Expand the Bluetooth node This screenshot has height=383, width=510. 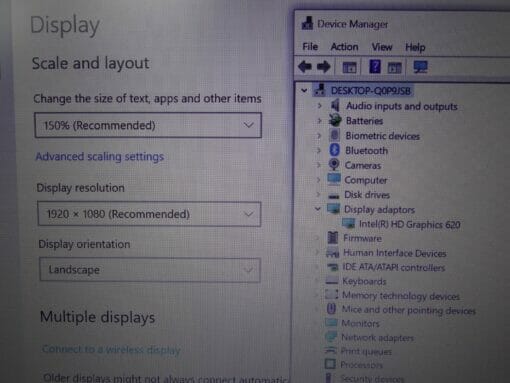[319, 150]
